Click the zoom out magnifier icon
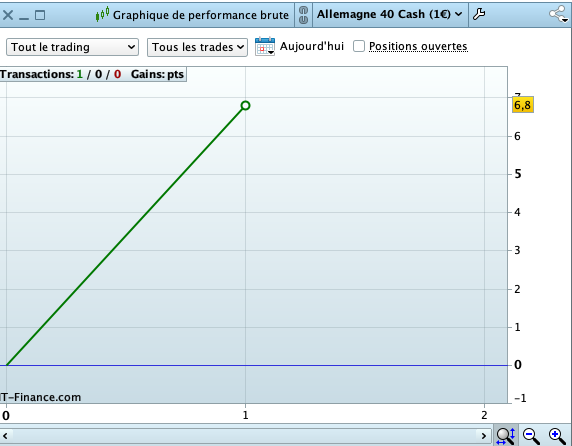Image resolution: width=572 pixels, height=446 pixels. 531,436
